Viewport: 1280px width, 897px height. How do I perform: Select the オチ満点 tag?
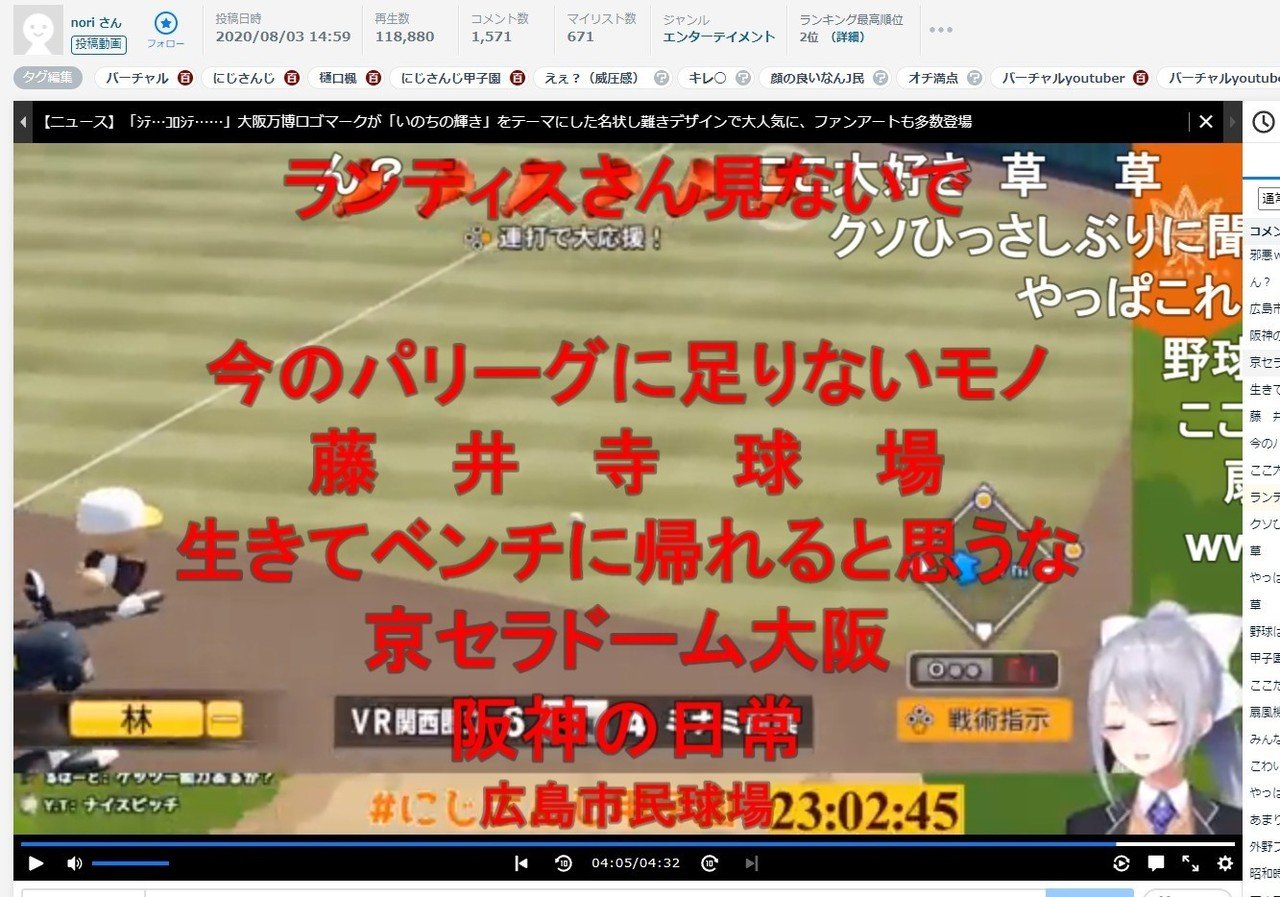pyautogui.click(x=934, y=78)
